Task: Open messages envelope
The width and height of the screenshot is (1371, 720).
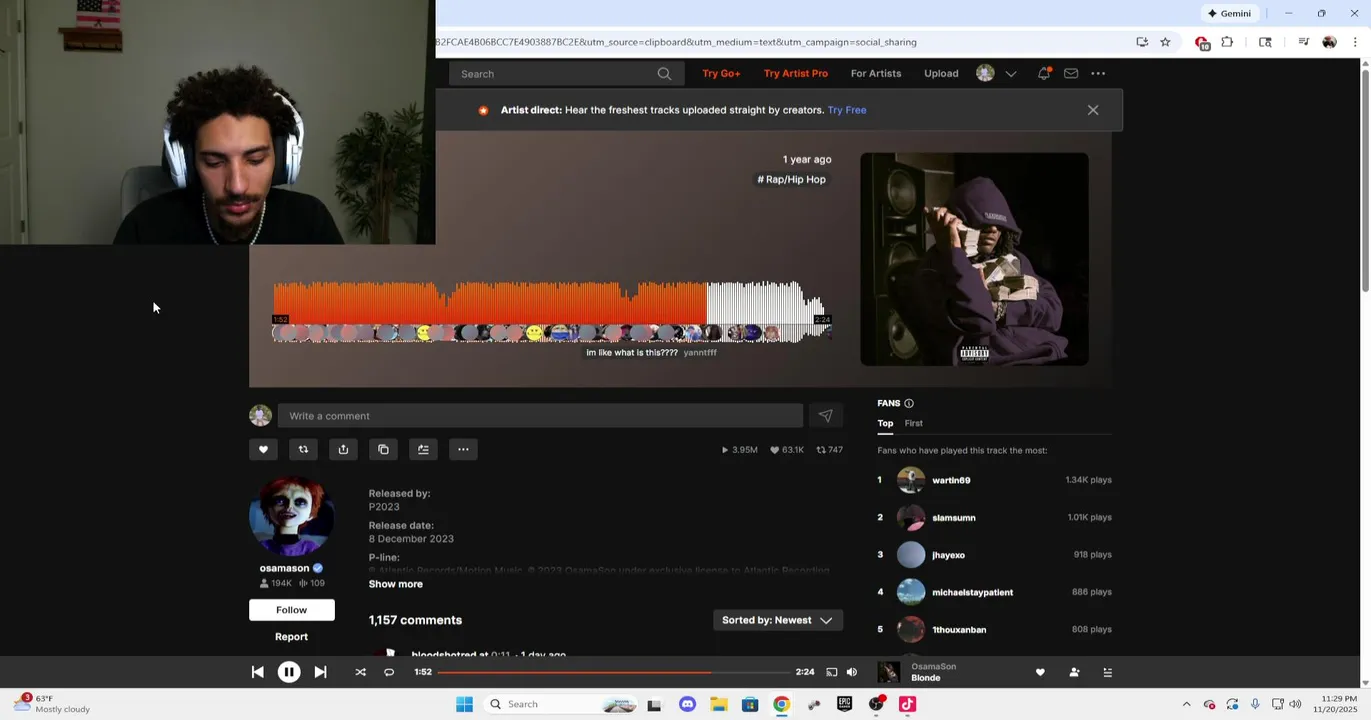Action: click(x=1071, y=73)
